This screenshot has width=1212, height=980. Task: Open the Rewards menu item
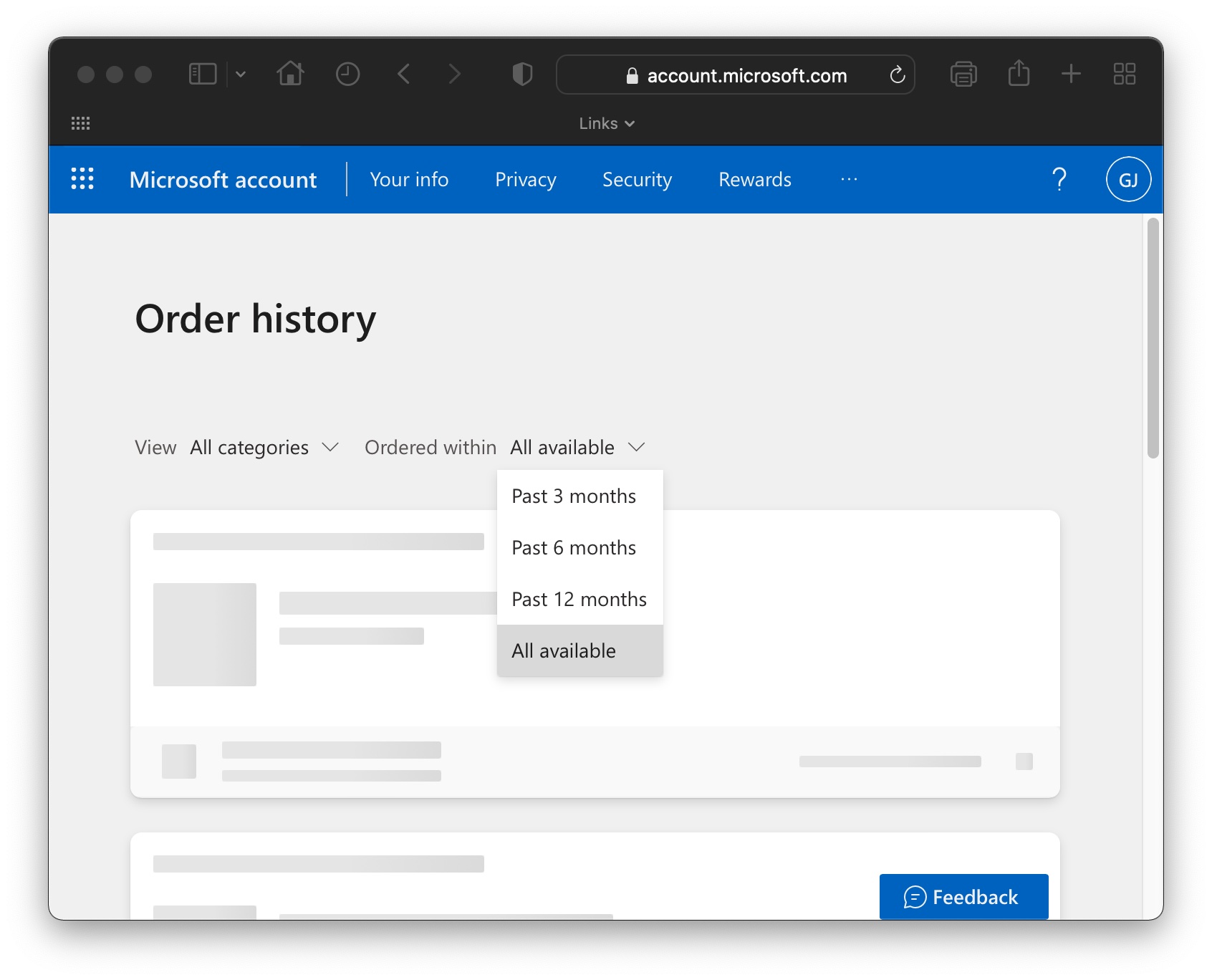tap(754, 179)
